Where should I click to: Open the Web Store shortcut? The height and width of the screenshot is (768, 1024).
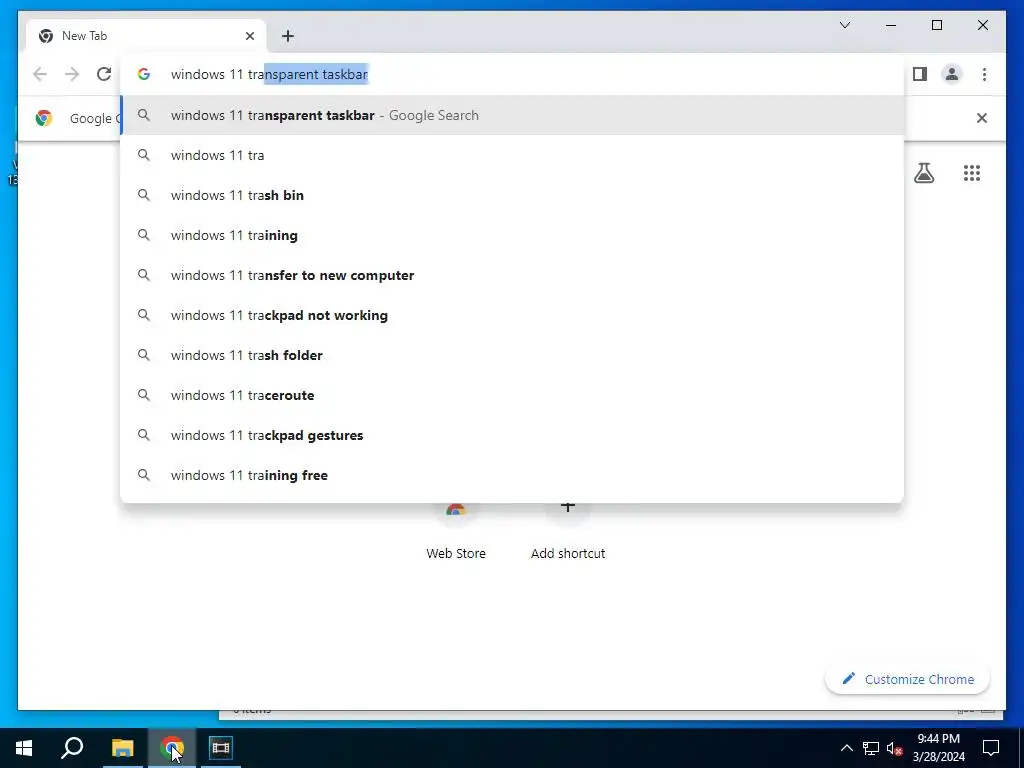pyautogui.click(x=456, y=532)
